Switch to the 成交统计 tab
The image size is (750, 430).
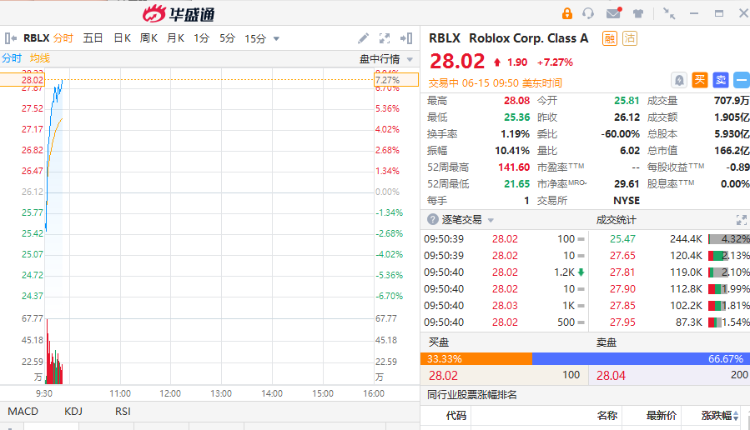616,220
